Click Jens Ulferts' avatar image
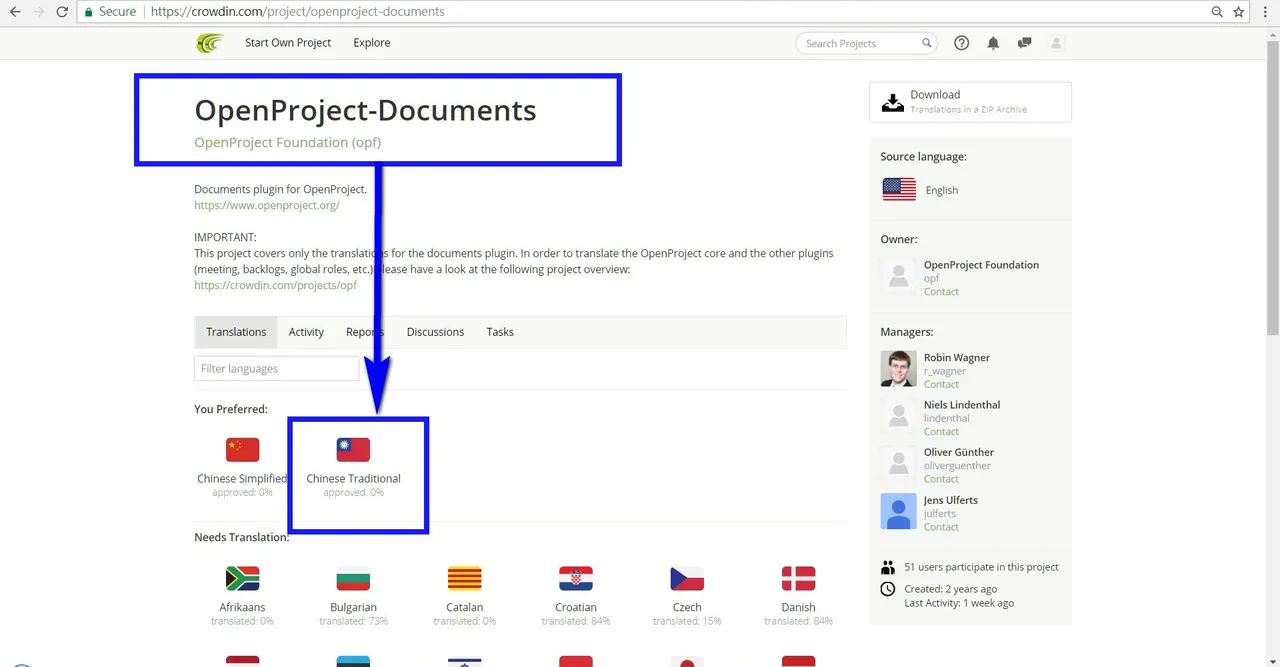Image resolution: width=1280 pixels, height=667 pixels. (898, 512)
